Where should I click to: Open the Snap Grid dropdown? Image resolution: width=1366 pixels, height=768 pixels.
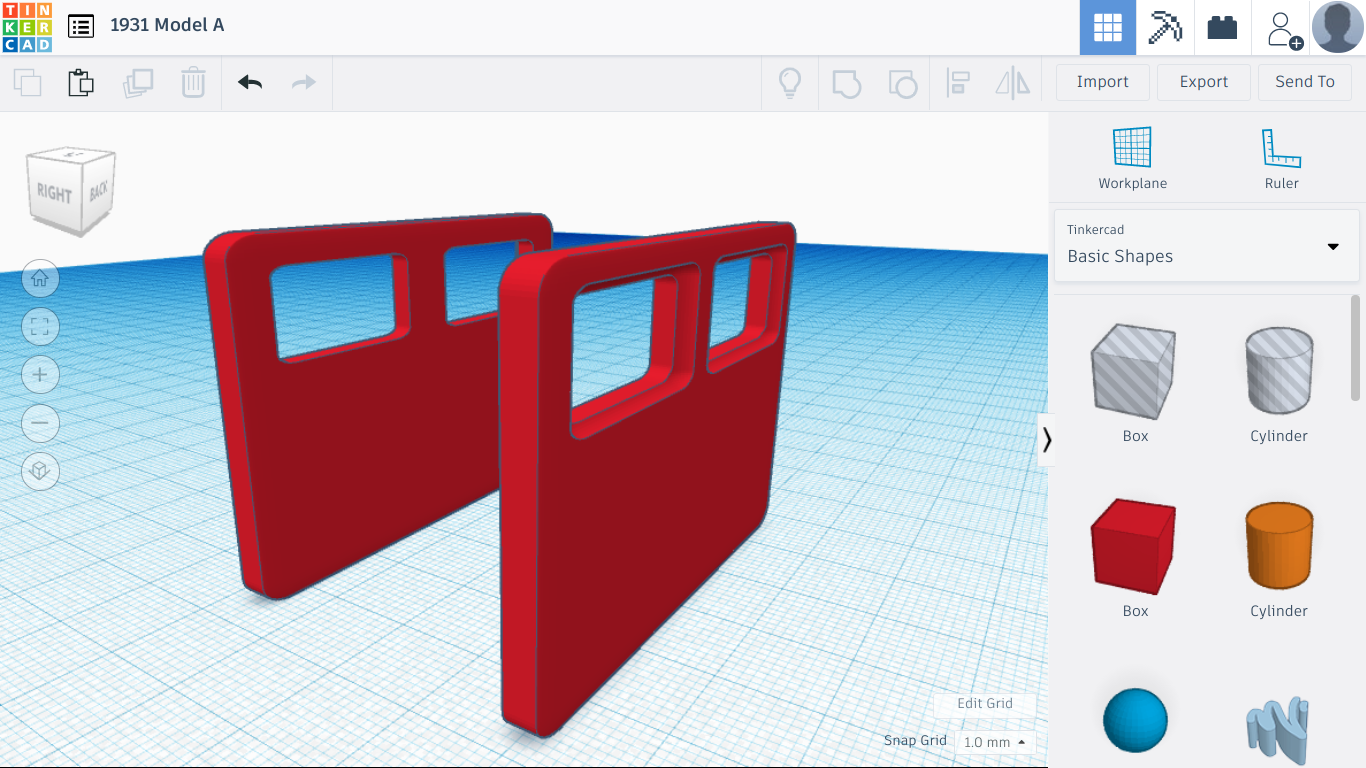click(993, 742)
